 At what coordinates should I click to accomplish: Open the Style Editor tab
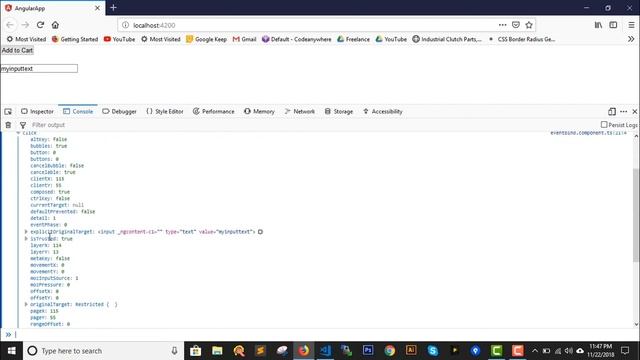pos(165,111)
